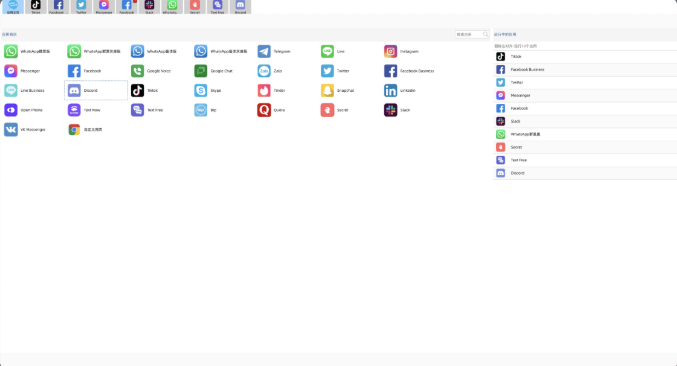Select Text Free in running apps list
This screenshot has height=366, width=677.
[x=585, y=160]
